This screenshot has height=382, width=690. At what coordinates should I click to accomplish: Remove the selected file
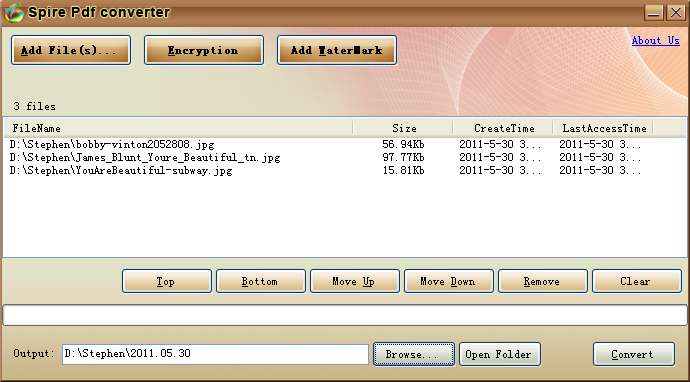[x=543, y=281]
